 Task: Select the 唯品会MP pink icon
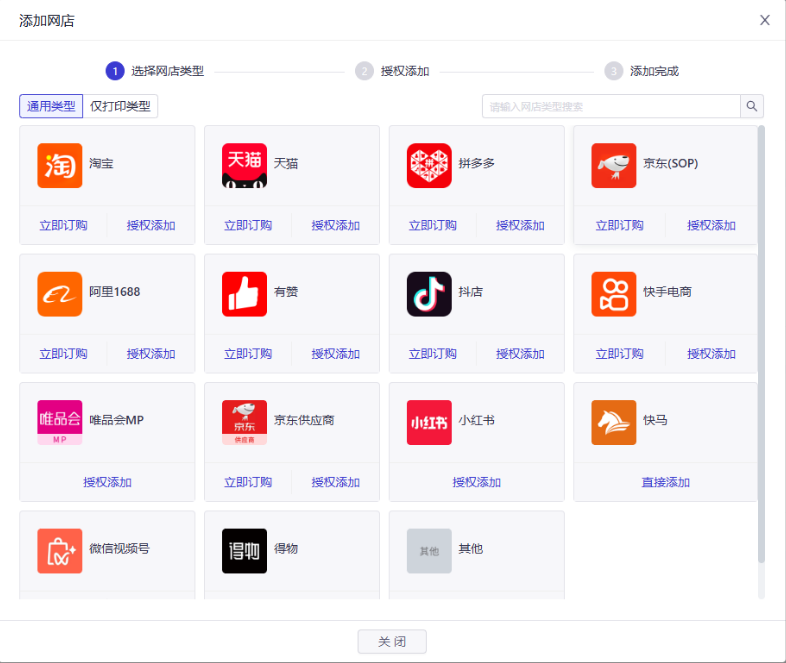click(x=60, y=422)
